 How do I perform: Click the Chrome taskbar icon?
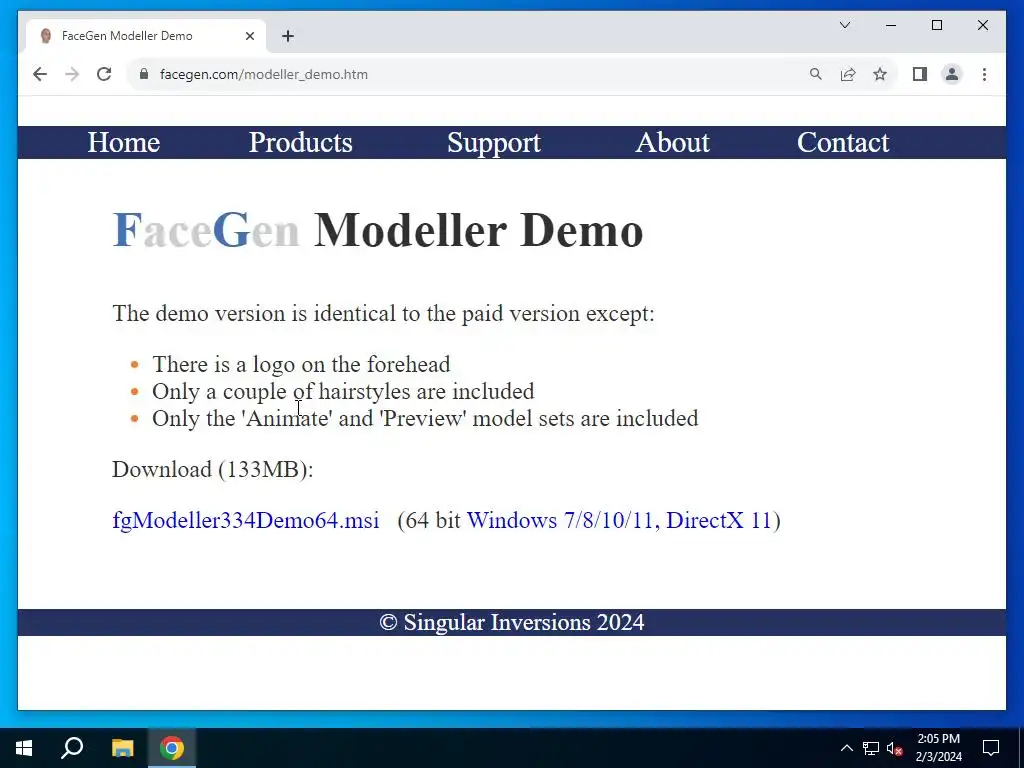click(x=172, y=748)
